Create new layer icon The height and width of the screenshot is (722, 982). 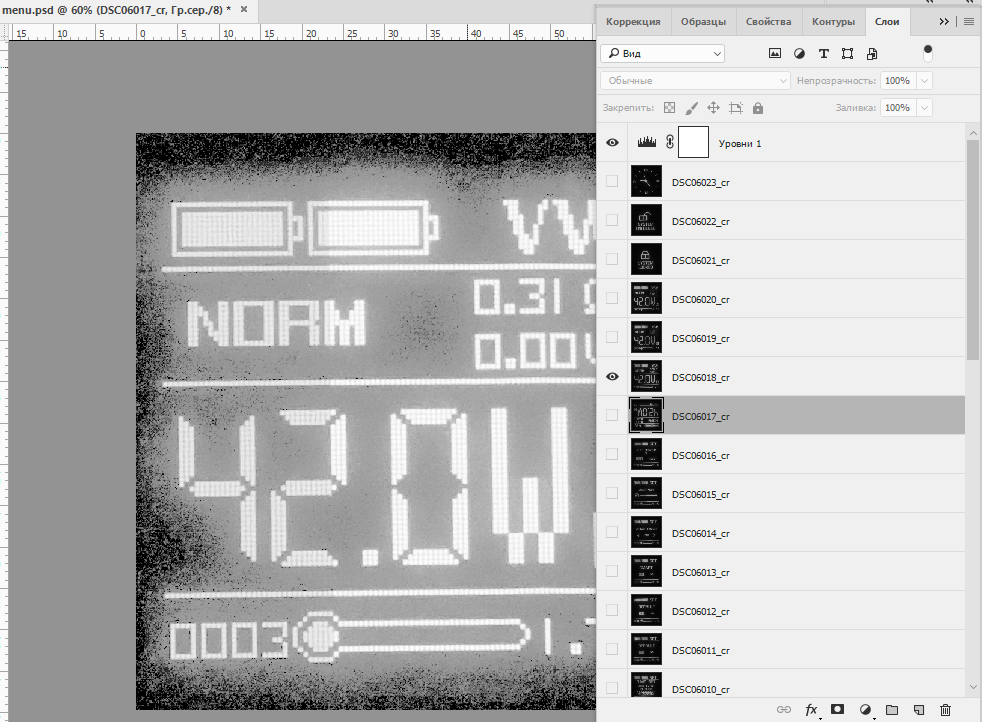[919, 709]
